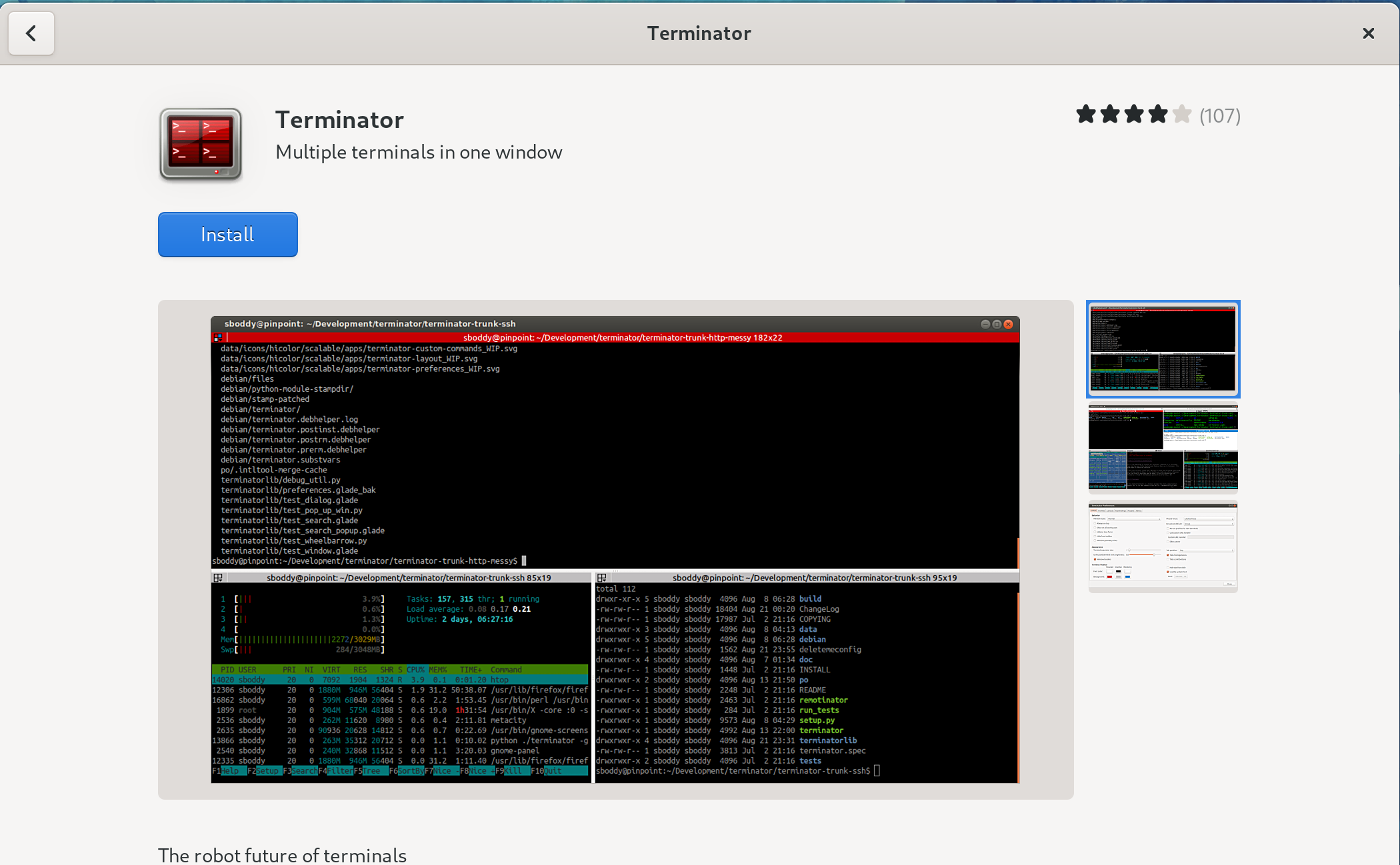
Task: Click the red close icon in the terminal screenshot
Action: (1008, 325)
